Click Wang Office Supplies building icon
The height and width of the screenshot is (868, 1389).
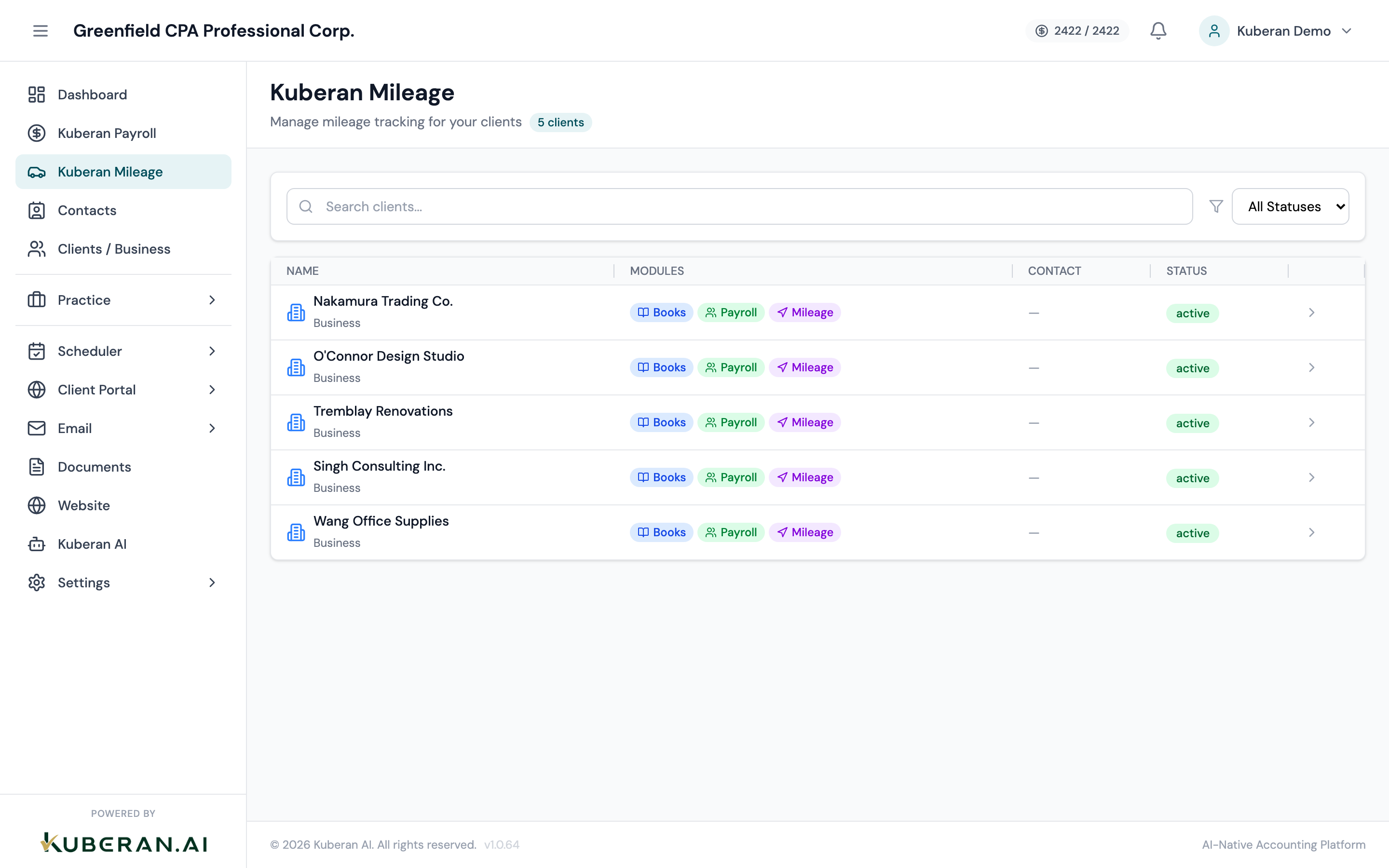click(x=296, y=532)
